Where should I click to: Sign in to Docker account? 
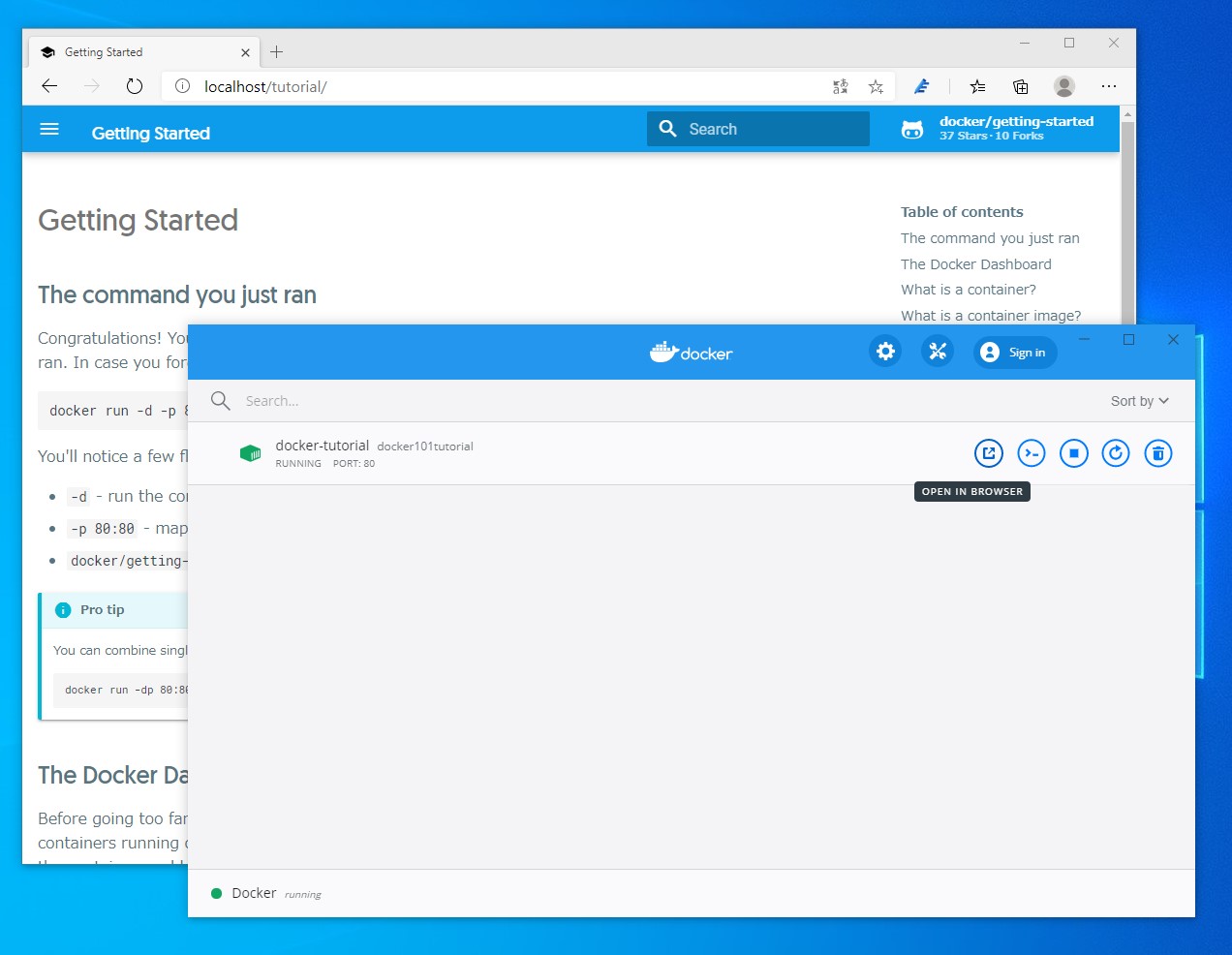point(1015,353)
